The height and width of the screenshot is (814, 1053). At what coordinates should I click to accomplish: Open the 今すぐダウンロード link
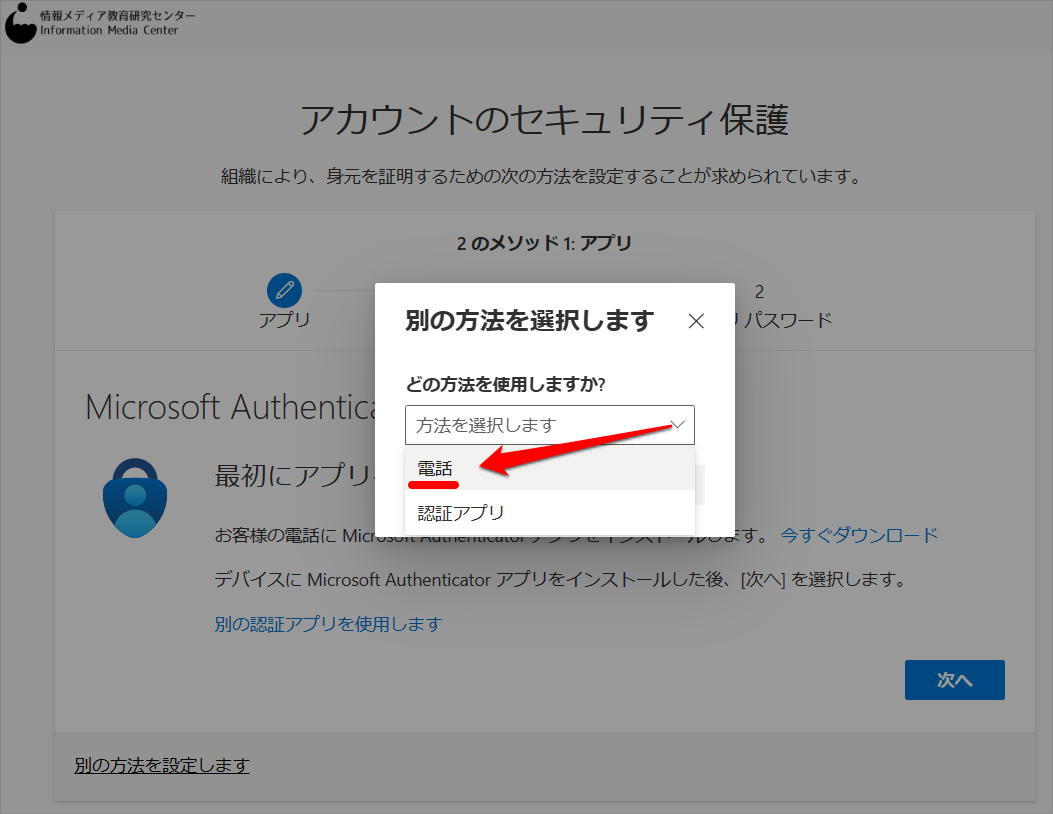[859, 535]
